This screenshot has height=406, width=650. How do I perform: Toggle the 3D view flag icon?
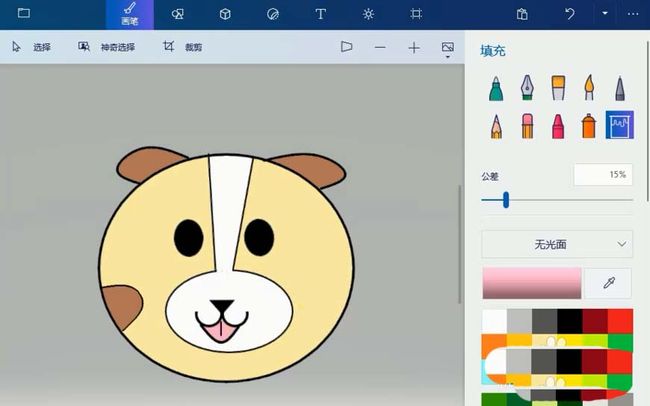347,47
